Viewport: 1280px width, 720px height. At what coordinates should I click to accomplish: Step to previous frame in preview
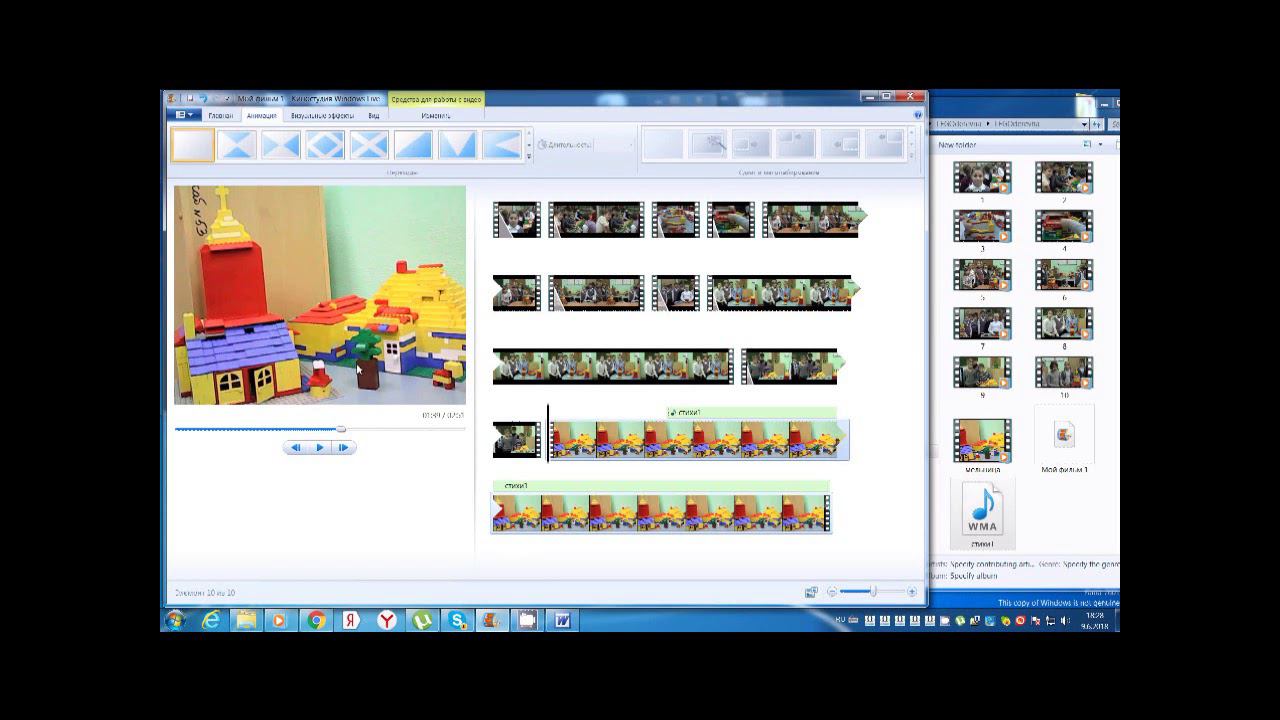[x=296, y=448]
